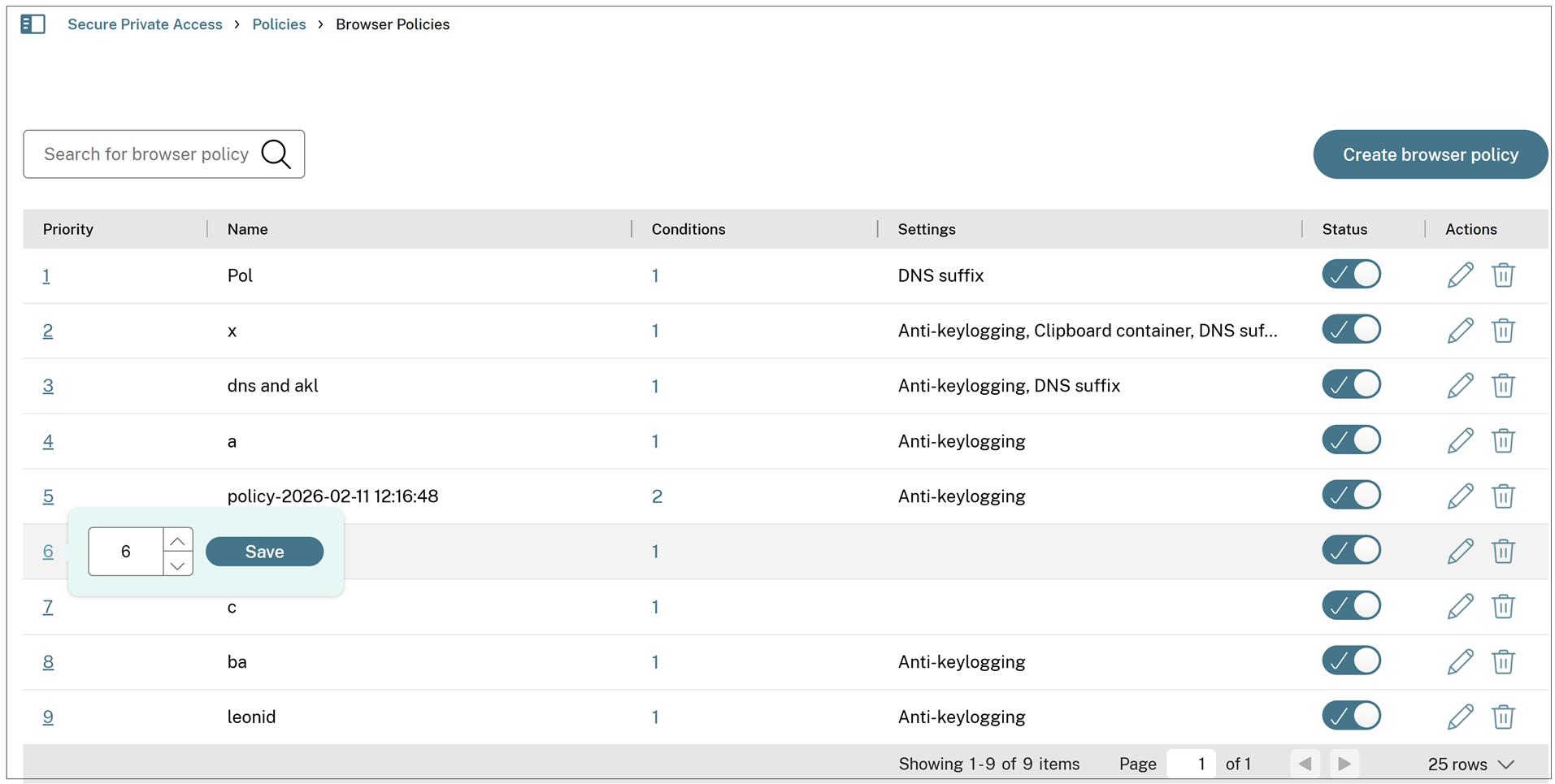
Task: Click the priority number input showing 6
Action: point(126,552)
